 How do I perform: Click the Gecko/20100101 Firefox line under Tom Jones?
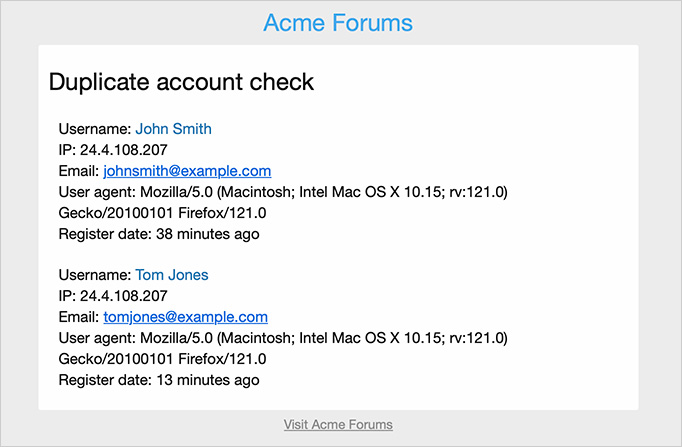pyautogui.click(x=162, y=359)
